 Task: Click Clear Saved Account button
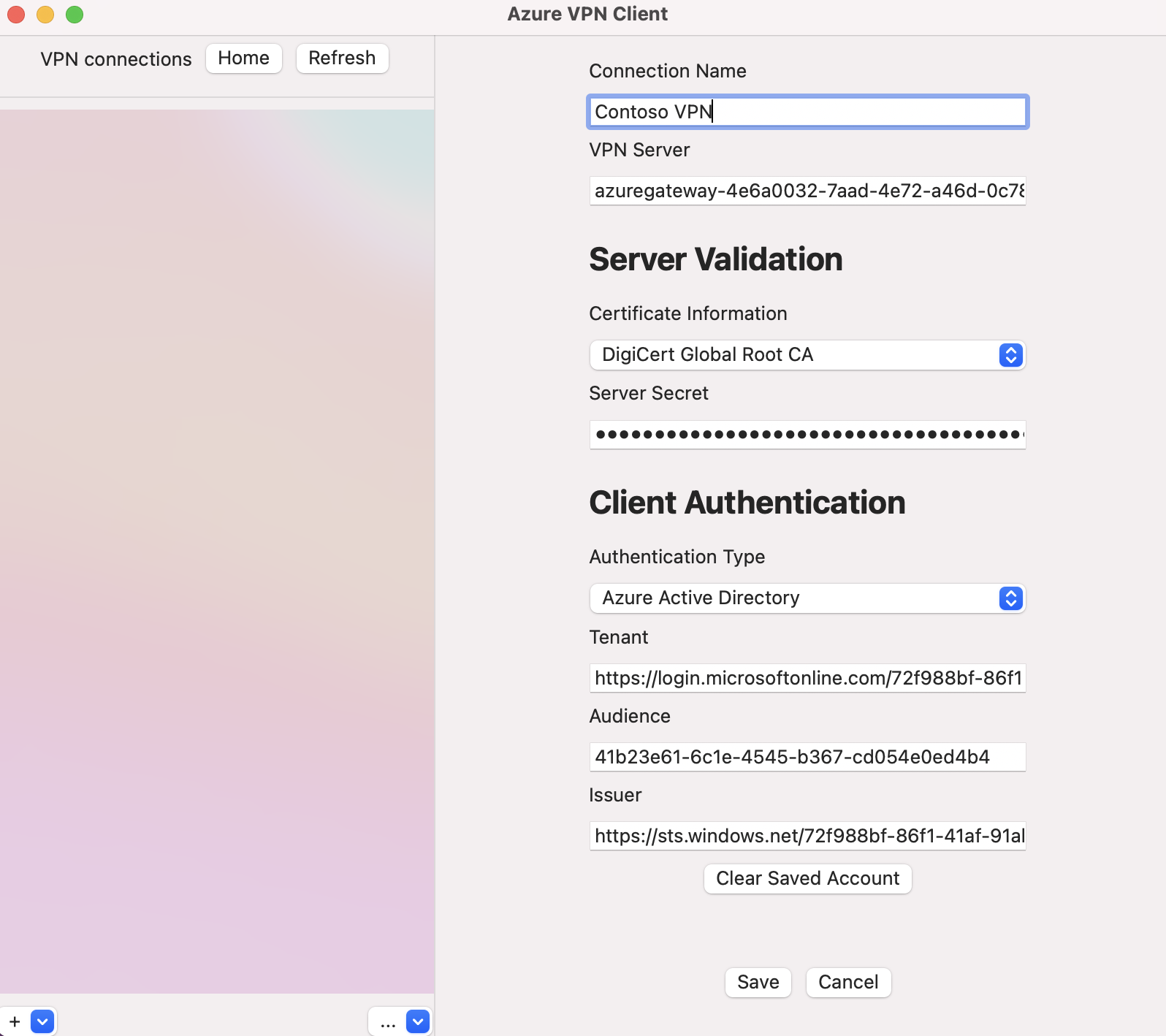coord(807,879)
